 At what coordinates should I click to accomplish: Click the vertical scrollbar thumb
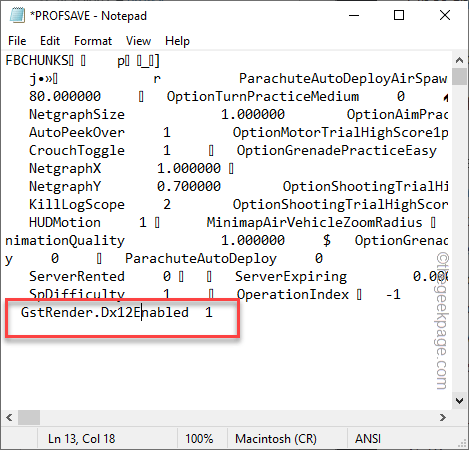click(459, 76)
